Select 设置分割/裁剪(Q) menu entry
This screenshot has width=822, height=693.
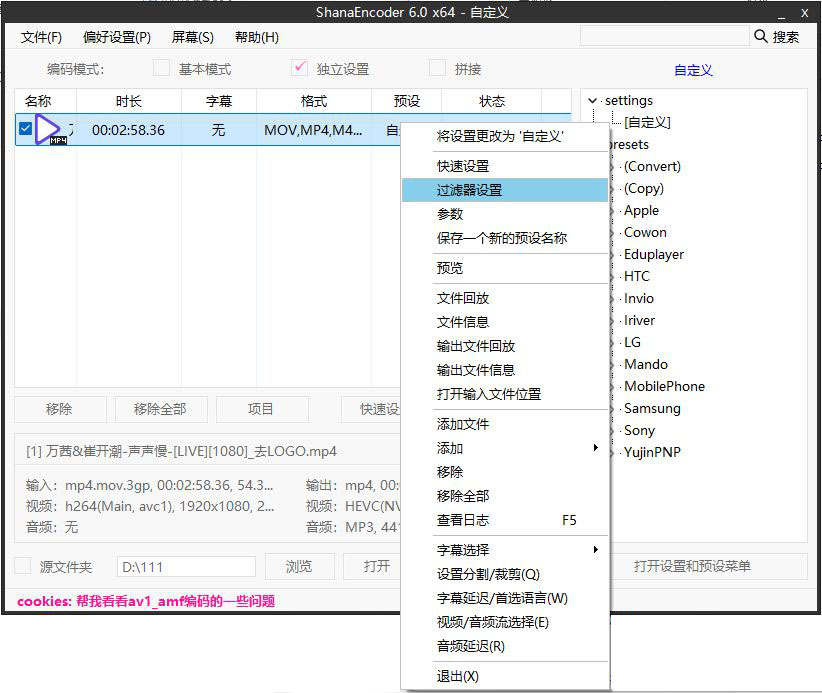coord(505,574)
